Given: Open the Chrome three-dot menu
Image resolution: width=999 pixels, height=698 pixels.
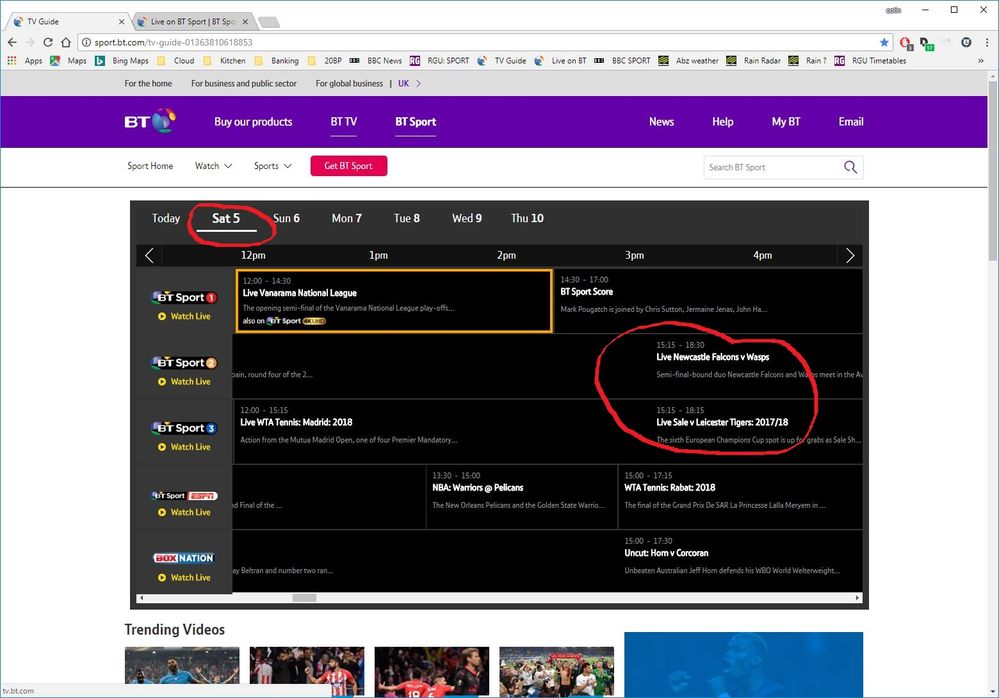Looking at the screenshot, I should coord(988,42).
